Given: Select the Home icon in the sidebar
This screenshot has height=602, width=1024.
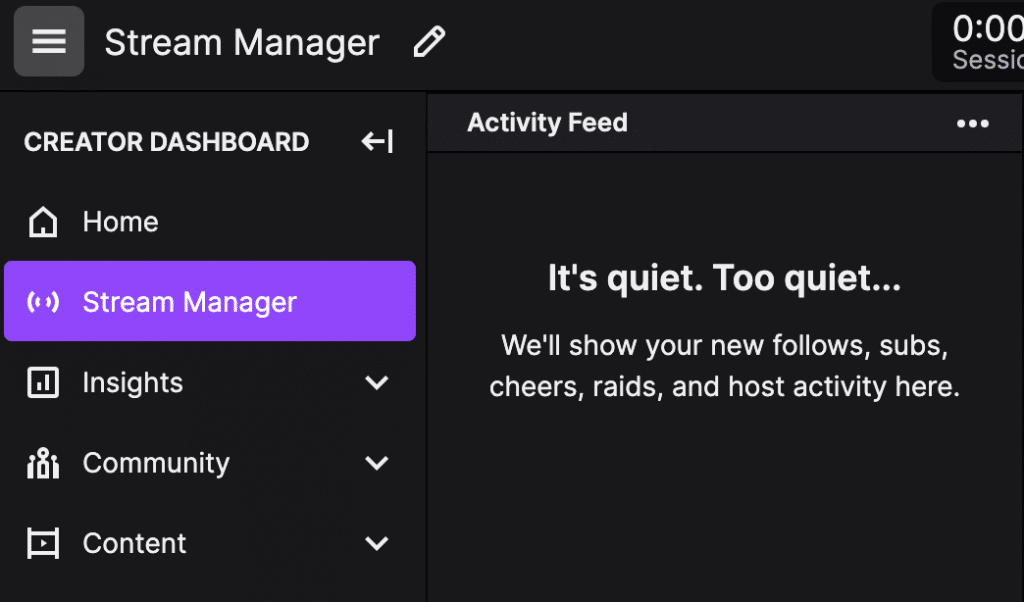Looking at the screenshot, I should (42, 221).
